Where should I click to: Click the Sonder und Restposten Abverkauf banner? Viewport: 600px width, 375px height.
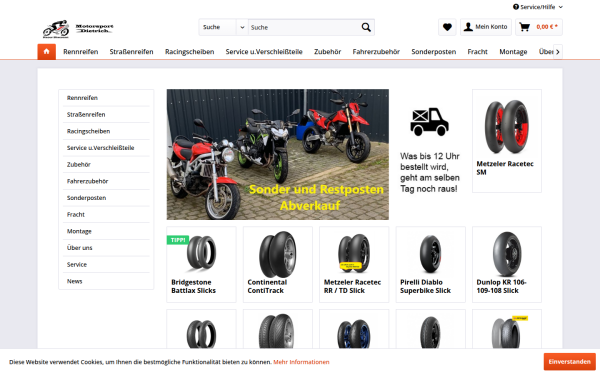(x=277, y=154)
